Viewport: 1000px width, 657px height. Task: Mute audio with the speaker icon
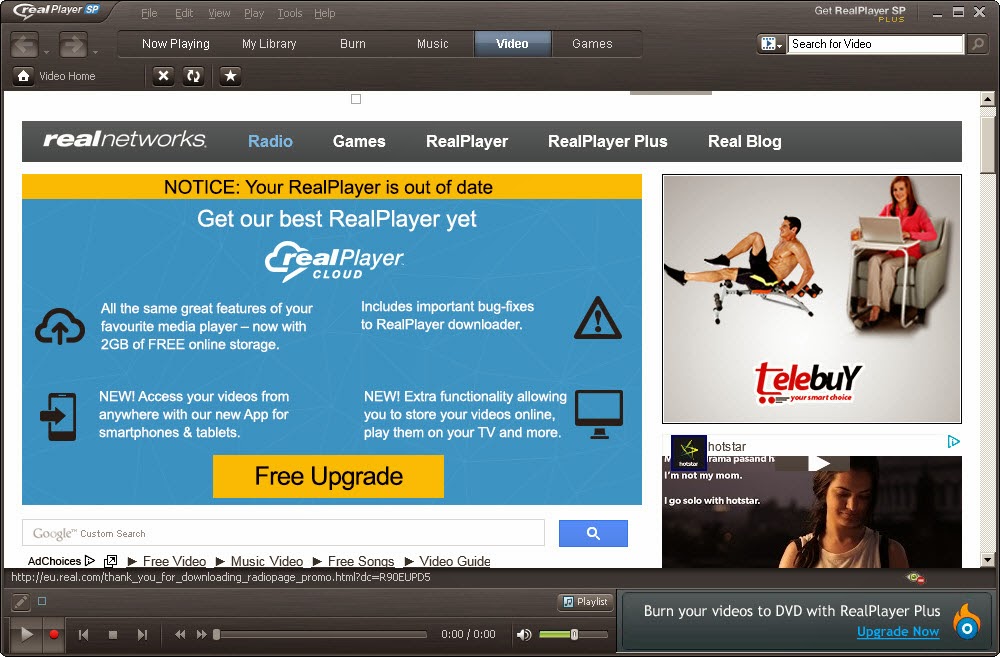tap(524, 635)
